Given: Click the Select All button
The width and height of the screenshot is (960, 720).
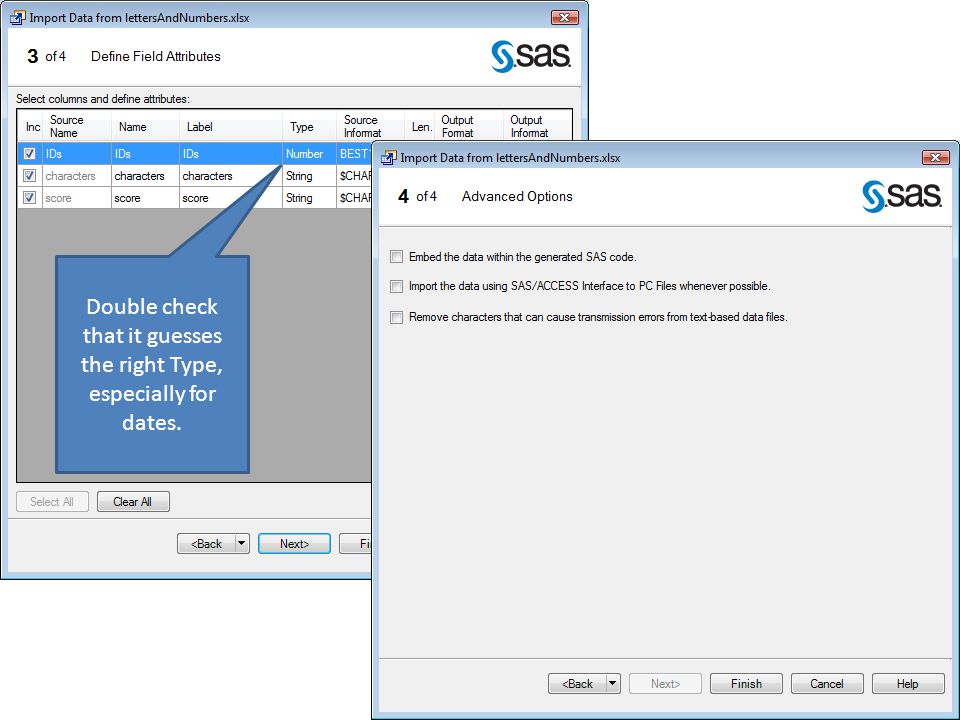Looking at the screenshot, I should (52, 501).
